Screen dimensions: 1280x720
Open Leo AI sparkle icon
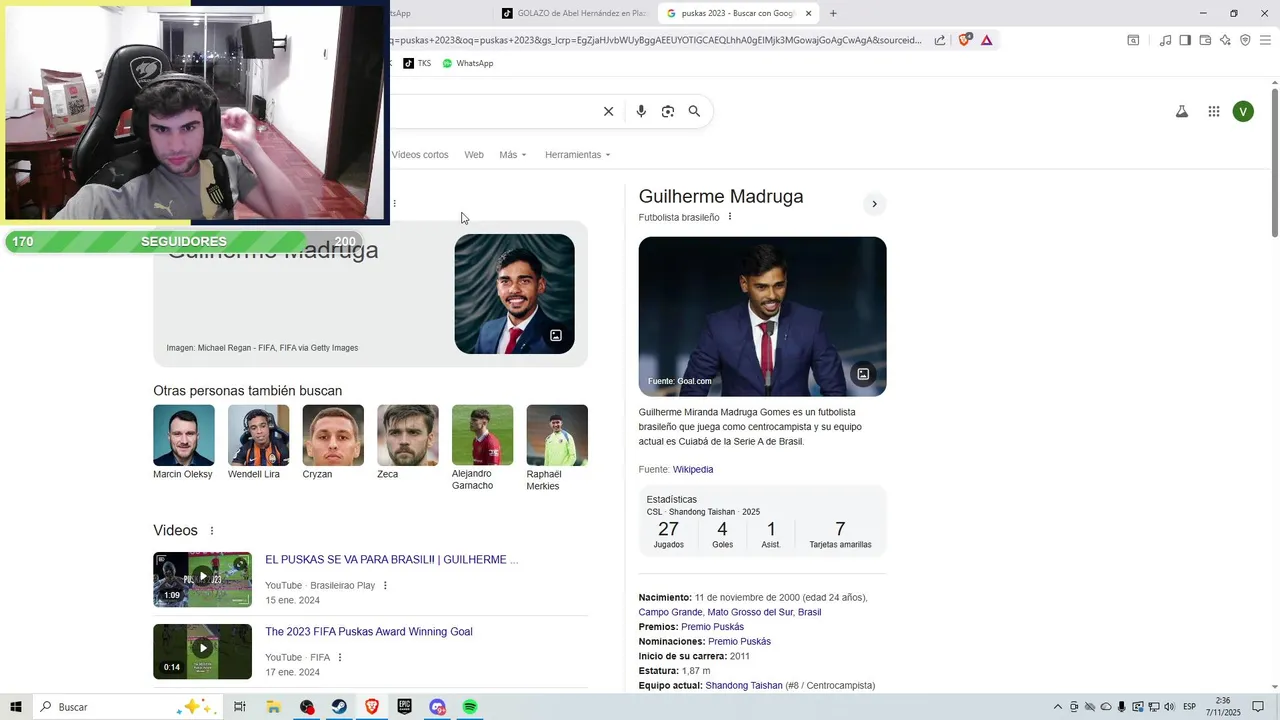pos(1225,40)
